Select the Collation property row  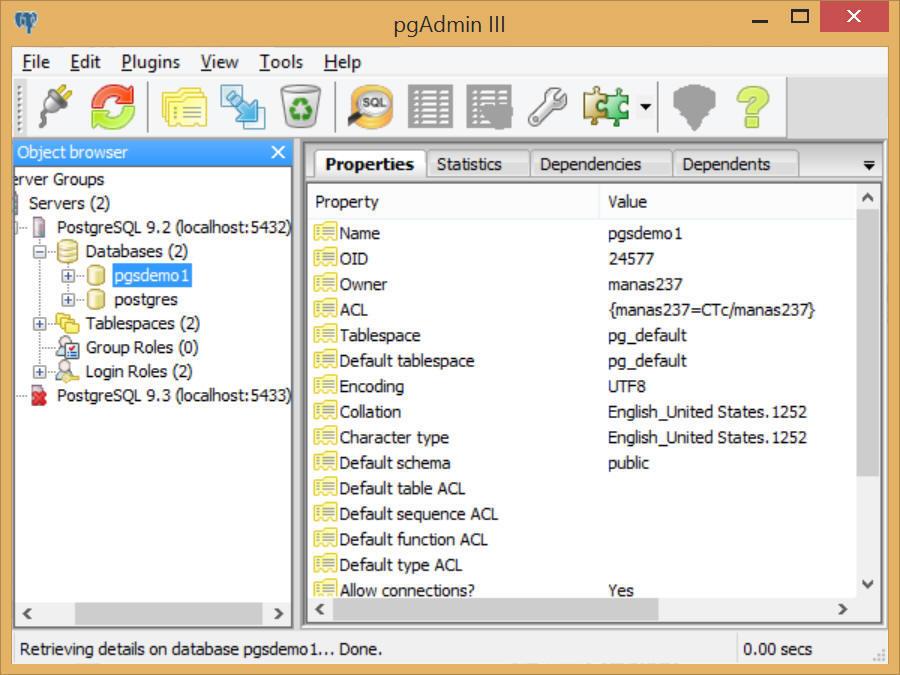click(x=583, y=412)
